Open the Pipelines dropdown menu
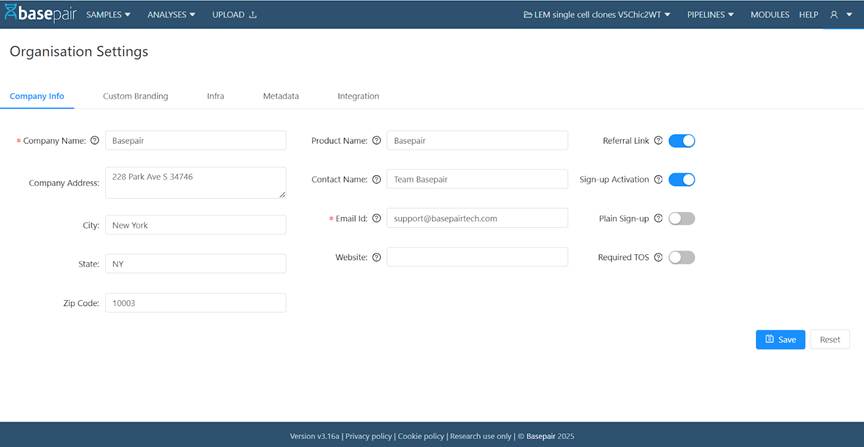The width and height of the screenshot is (864, 447). pos(710,15)
